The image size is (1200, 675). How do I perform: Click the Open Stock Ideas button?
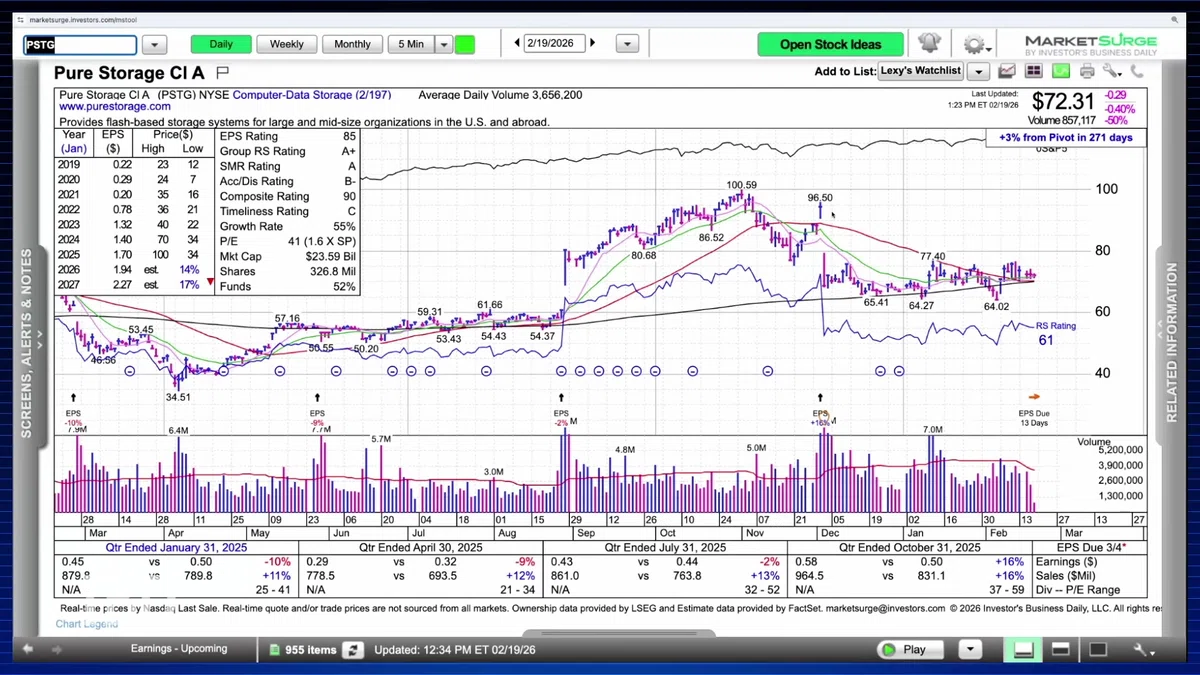pos(830,44)
